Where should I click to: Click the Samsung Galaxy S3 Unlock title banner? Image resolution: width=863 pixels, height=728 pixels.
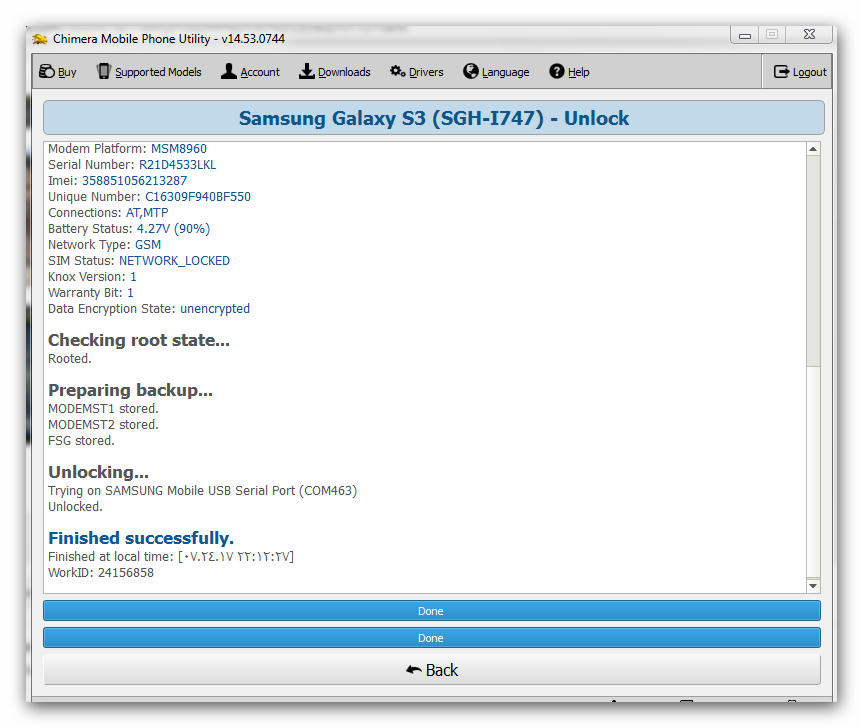click(x=434, y=118)
